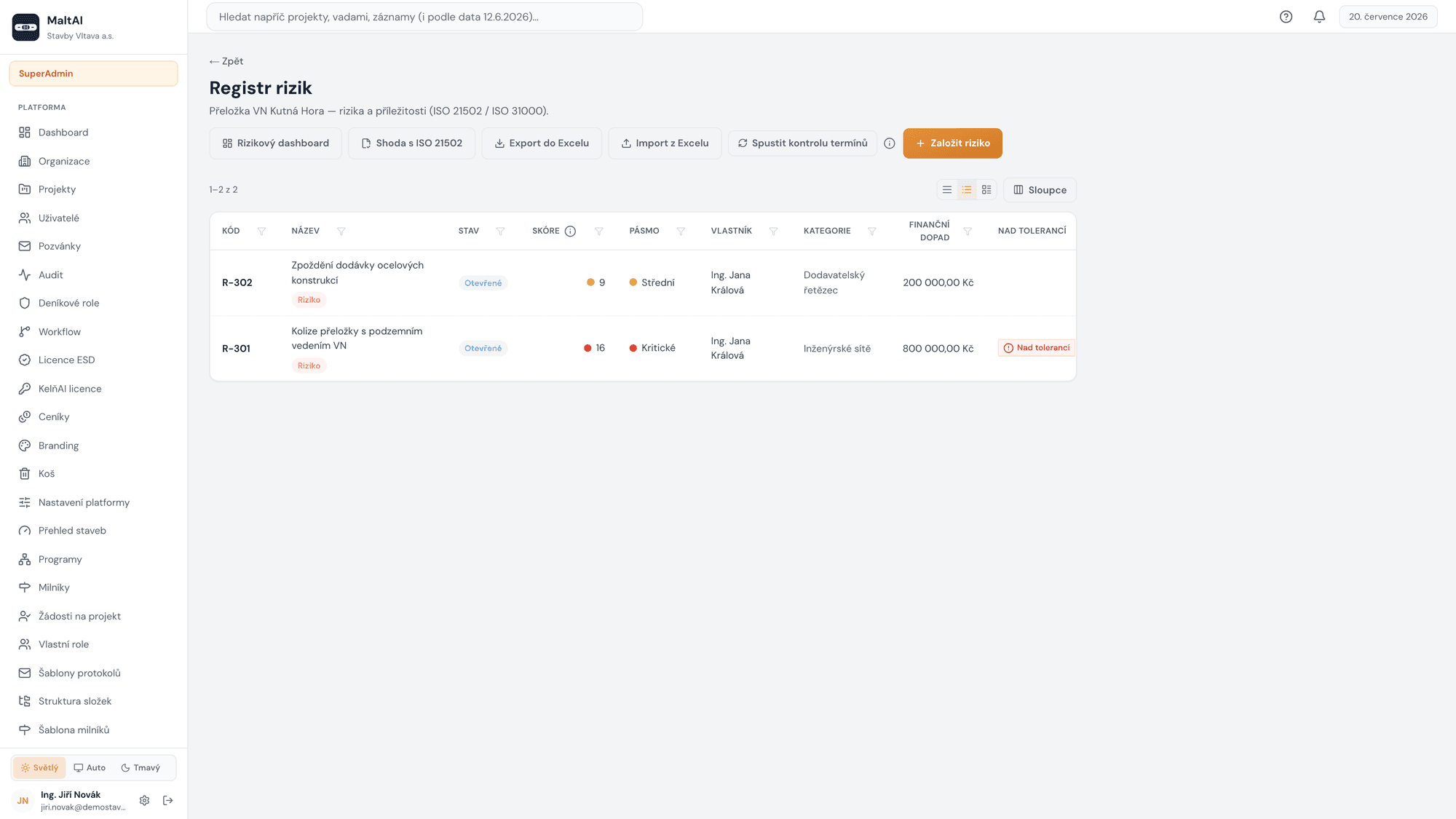This screenshot has height=819, width=1456.
Task: Filter the KÓD column
Action: pyautogui.click(x=261, y=232)
